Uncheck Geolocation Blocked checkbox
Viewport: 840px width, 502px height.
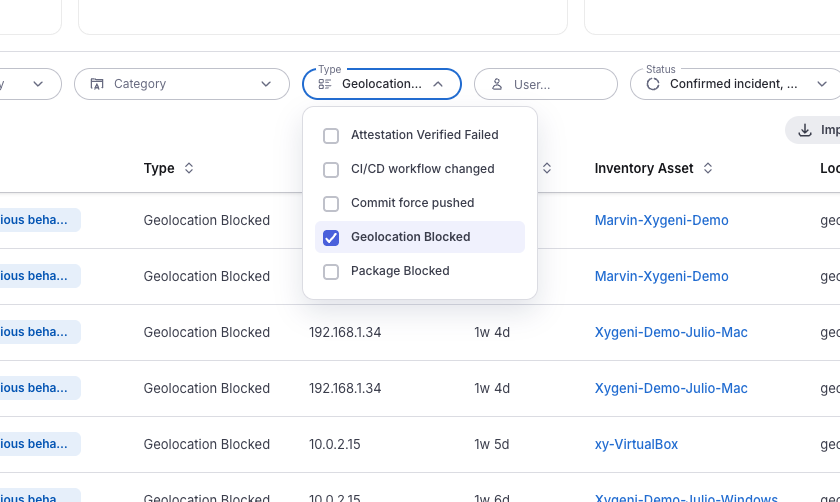(x=331, y=238)
